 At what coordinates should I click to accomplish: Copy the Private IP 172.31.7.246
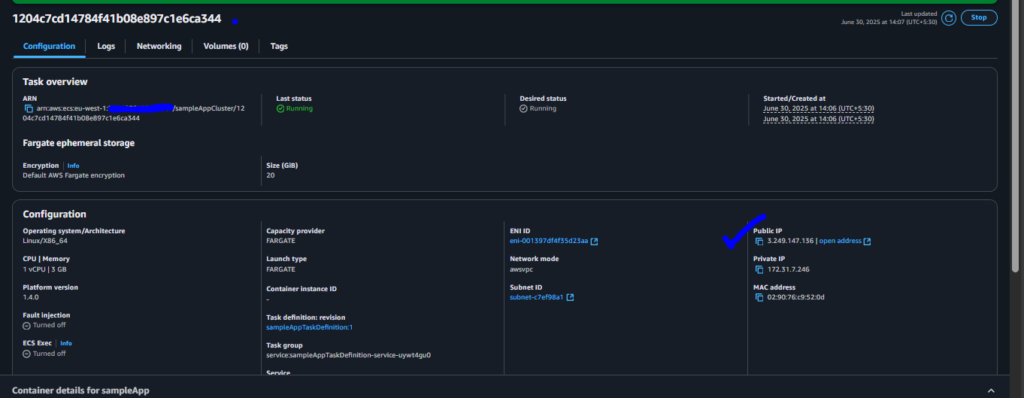point(759,269)
